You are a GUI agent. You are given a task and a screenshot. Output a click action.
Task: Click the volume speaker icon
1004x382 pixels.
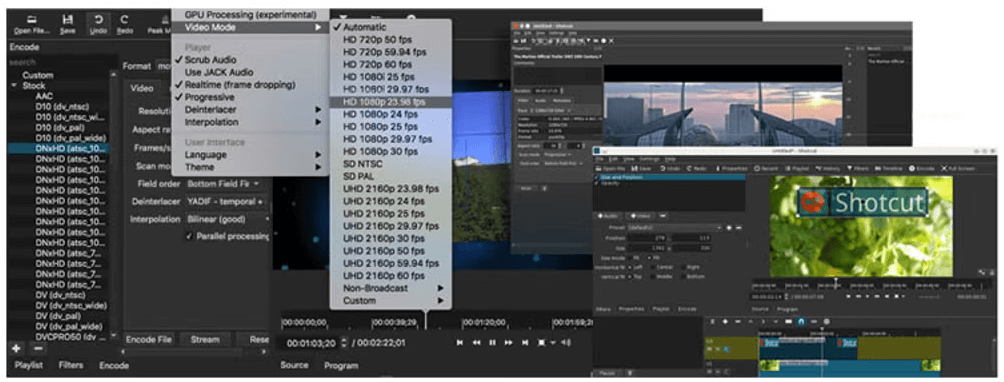565,343
